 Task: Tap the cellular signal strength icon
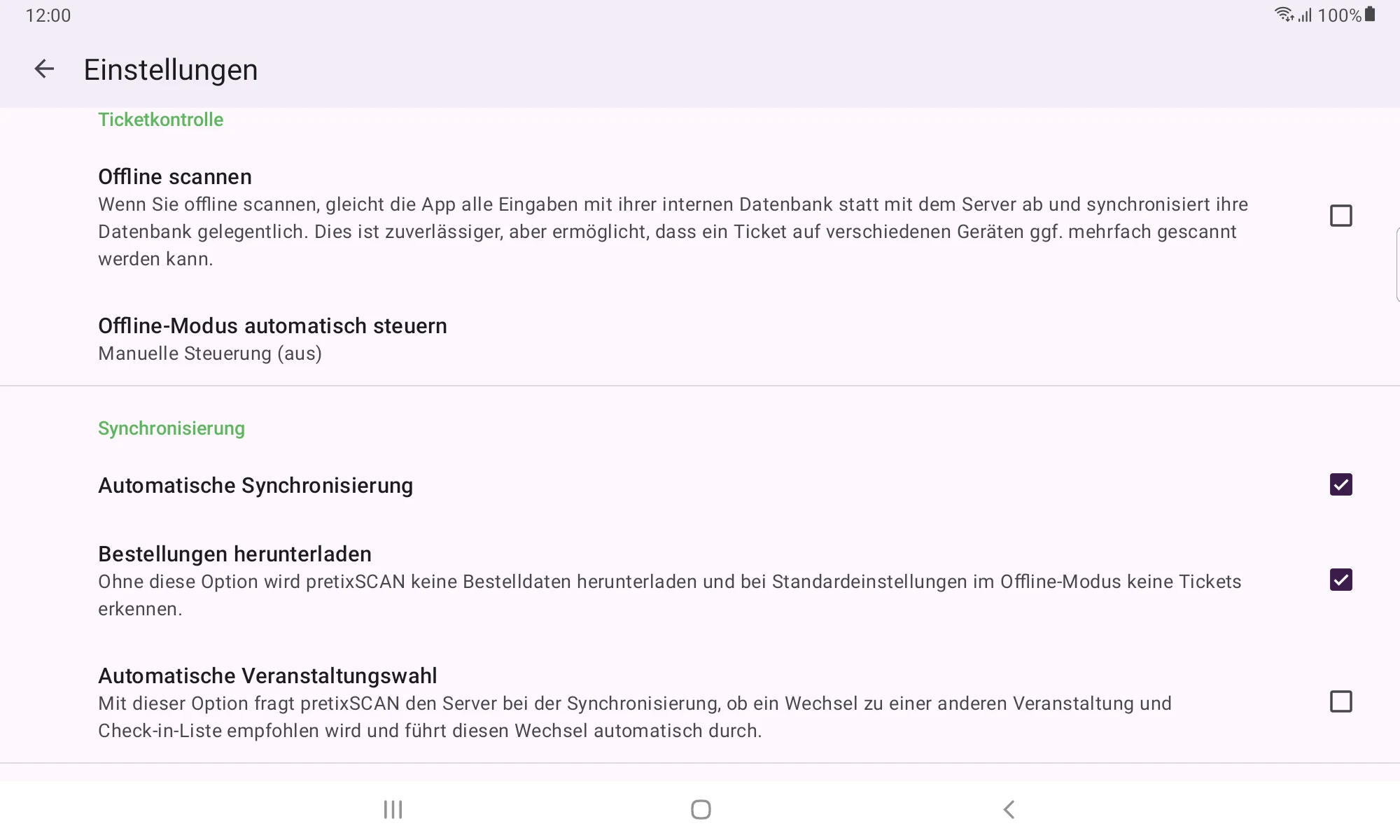[1305, 15]
